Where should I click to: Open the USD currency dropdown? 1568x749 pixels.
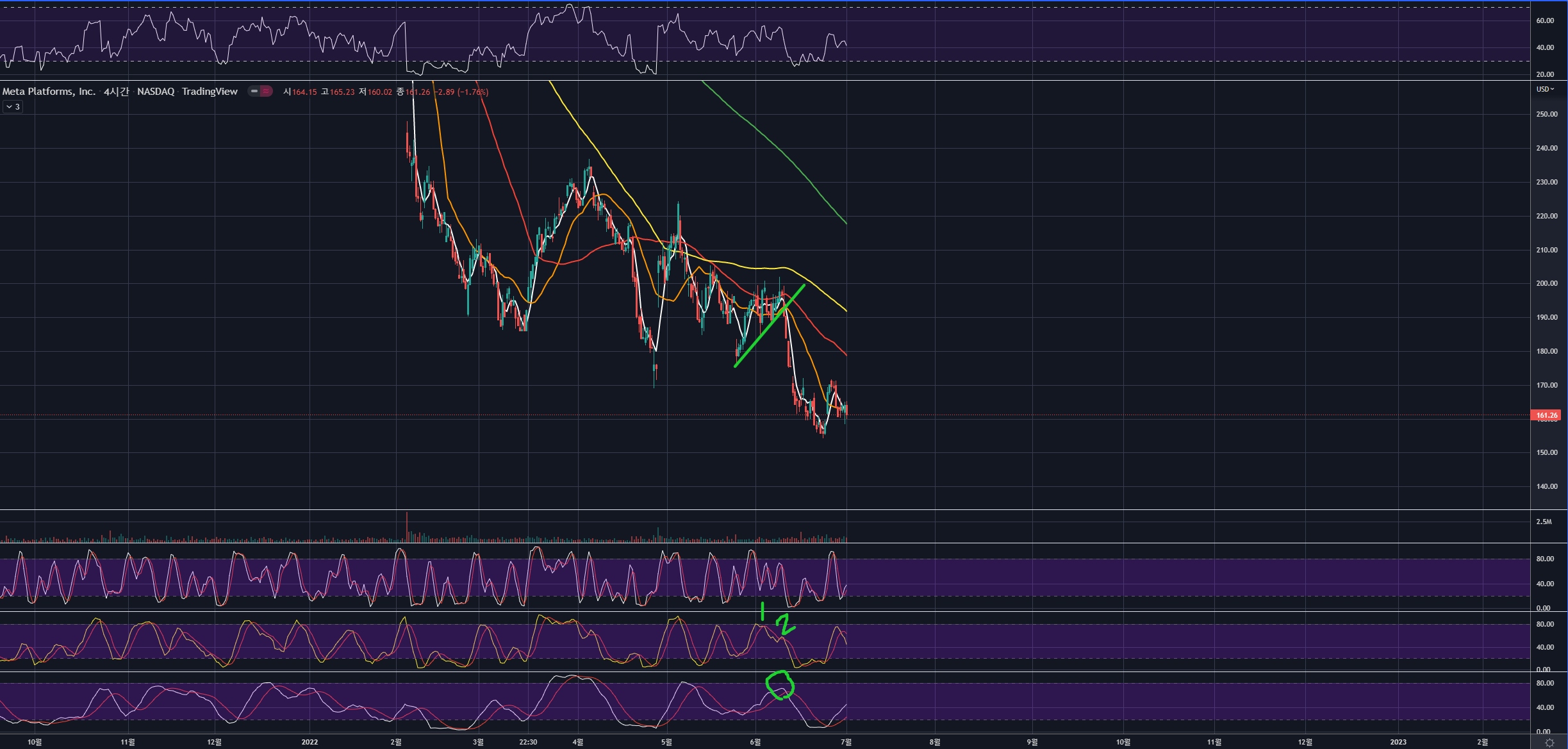pos(1545,89)
